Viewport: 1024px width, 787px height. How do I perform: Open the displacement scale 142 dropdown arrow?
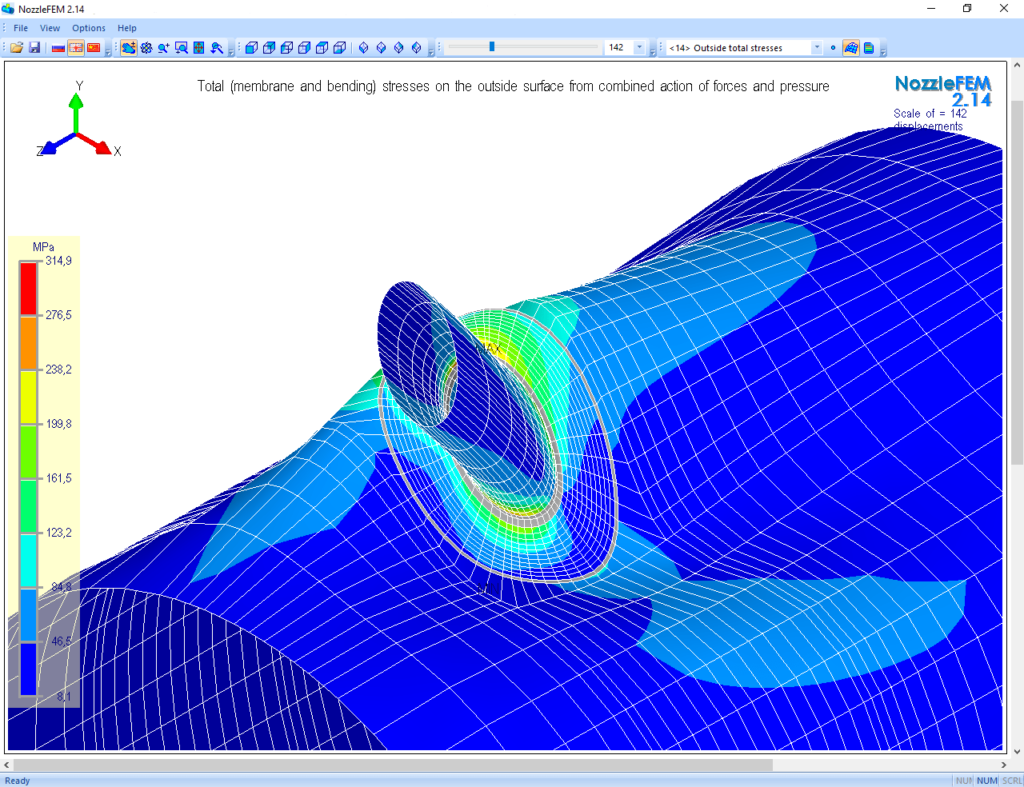[x=639, y=48]
